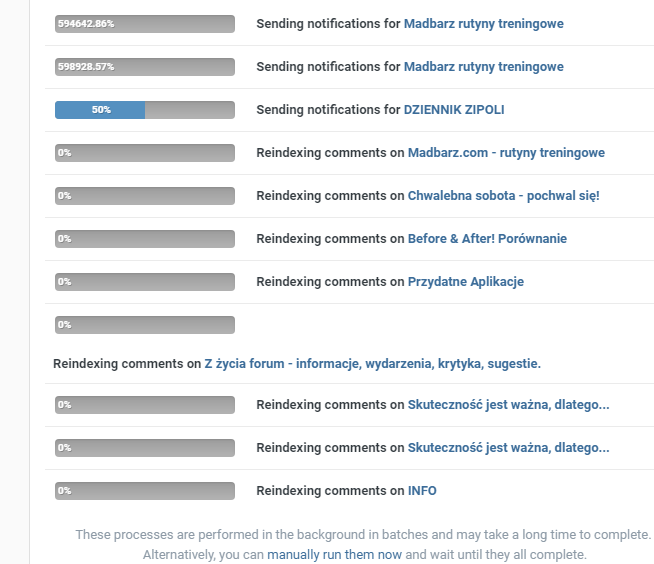The image size is (654, 564).
Task: Click the manually run them now link
Action: [334, 554]
